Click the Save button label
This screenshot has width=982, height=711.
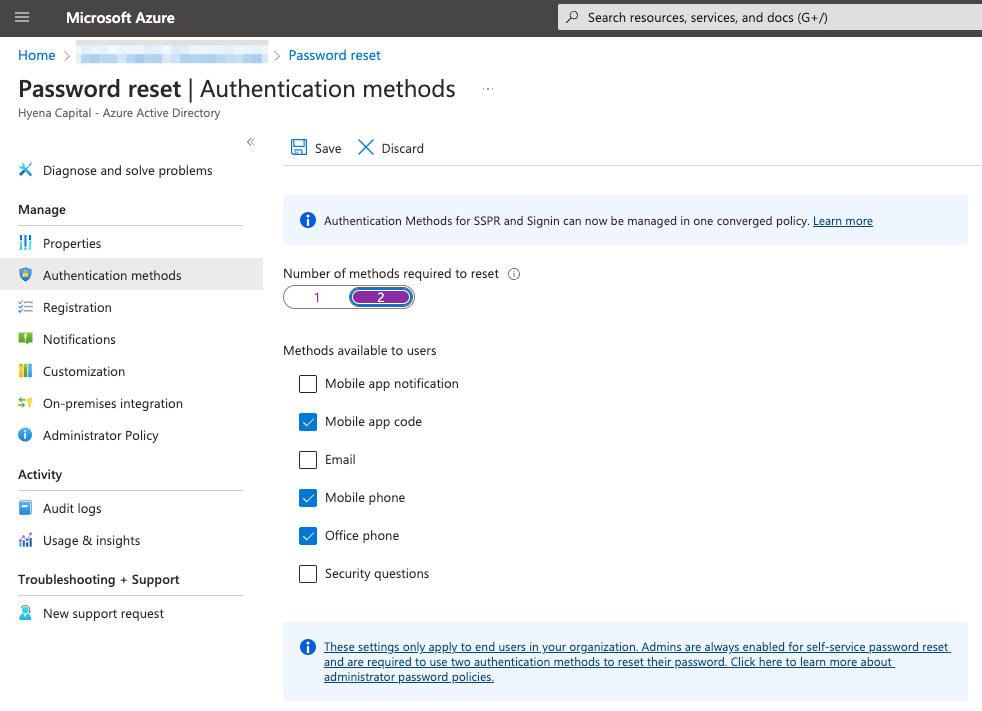point(328,148)
